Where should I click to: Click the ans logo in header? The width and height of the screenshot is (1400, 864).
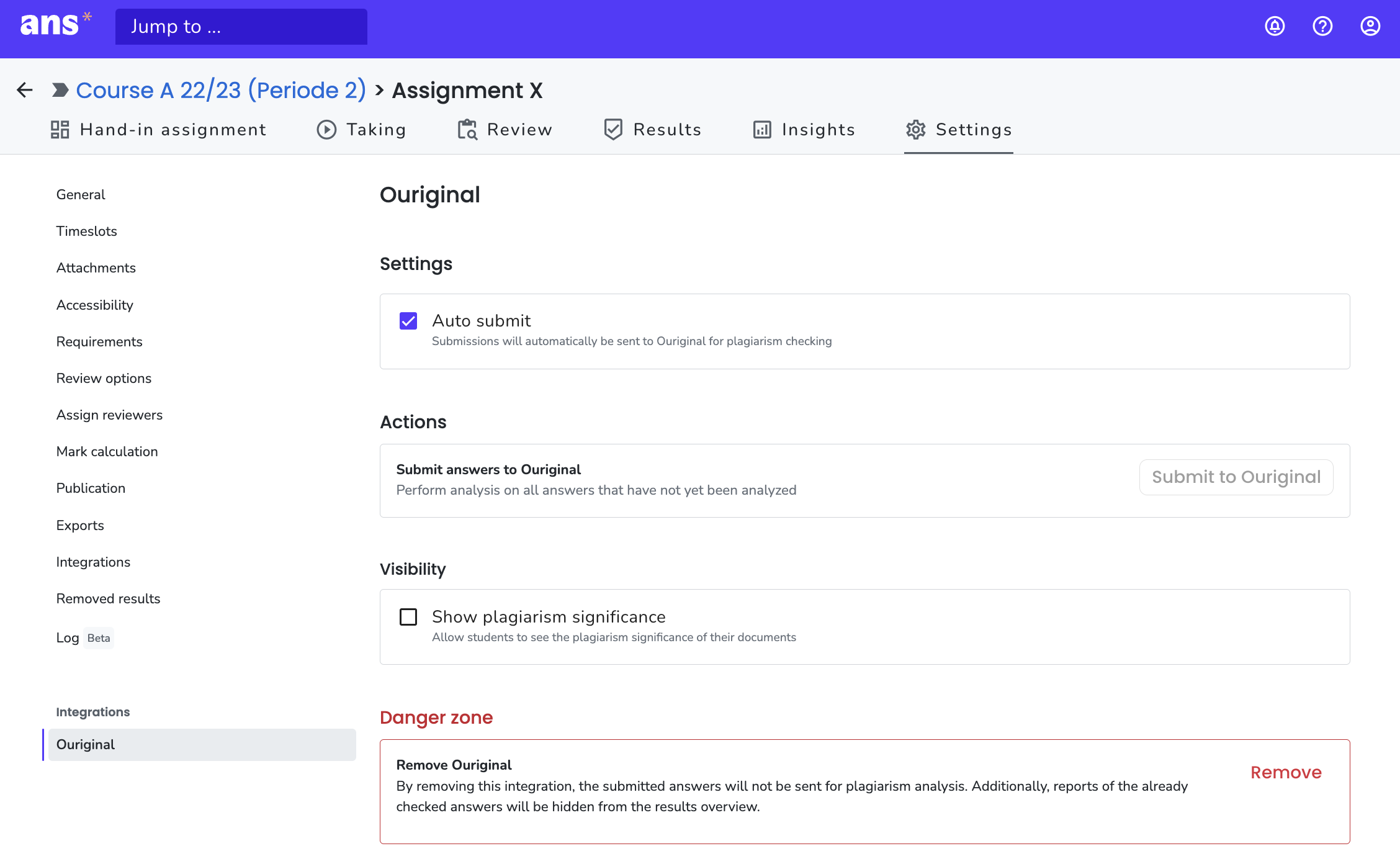56,25
